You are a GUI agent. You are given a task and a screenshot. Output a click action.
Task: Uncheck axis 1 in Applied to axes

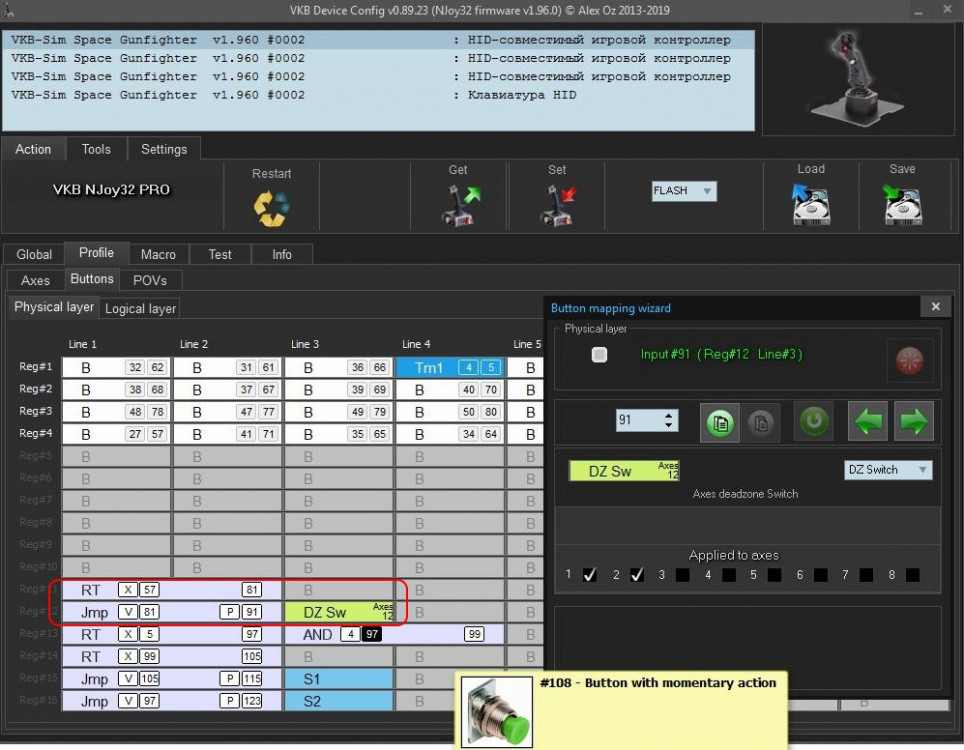pos(590,576)
